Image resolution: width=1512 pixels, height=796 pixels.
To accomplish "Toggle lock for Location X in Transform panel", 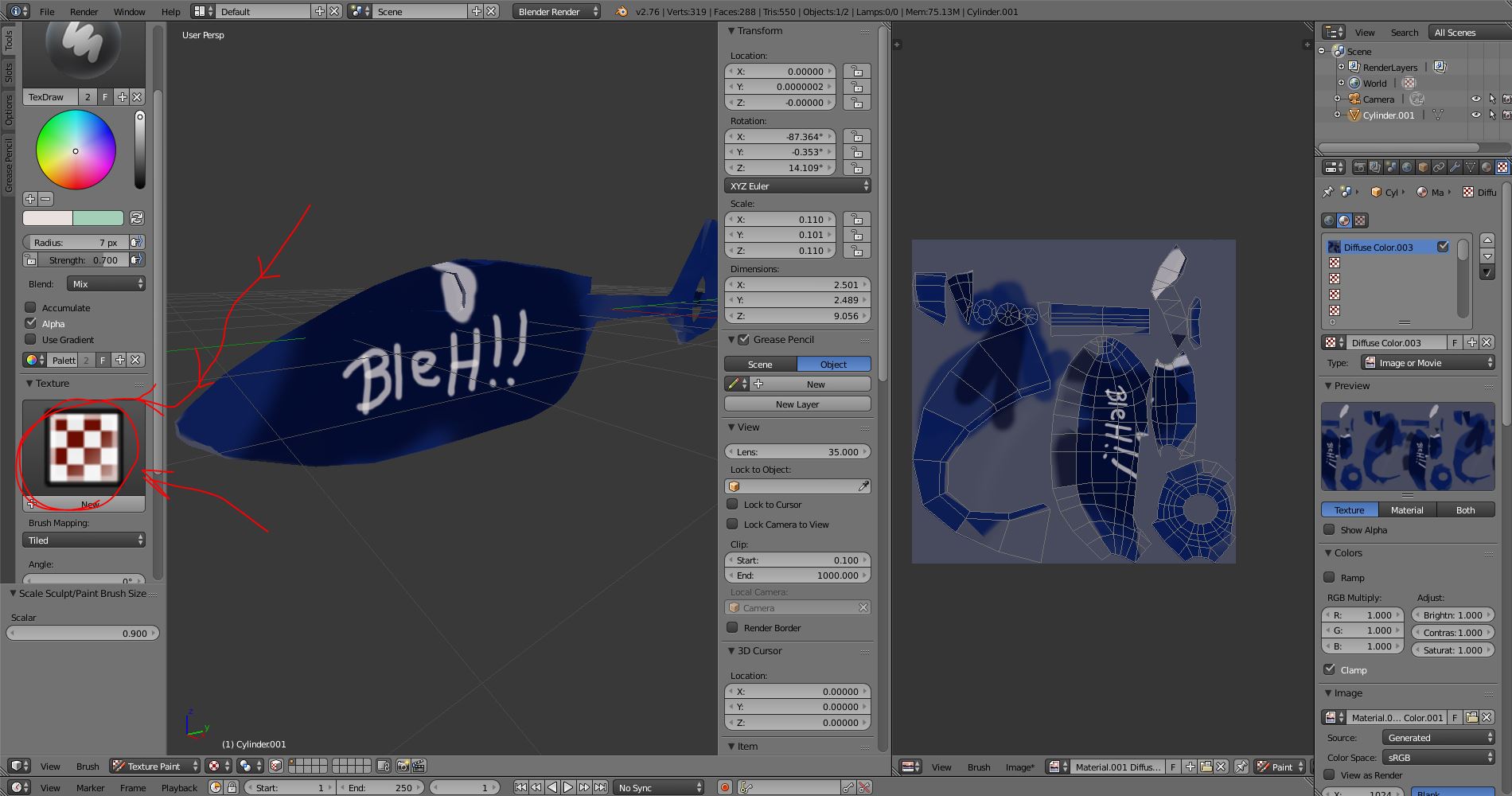I will coord(856,71).
